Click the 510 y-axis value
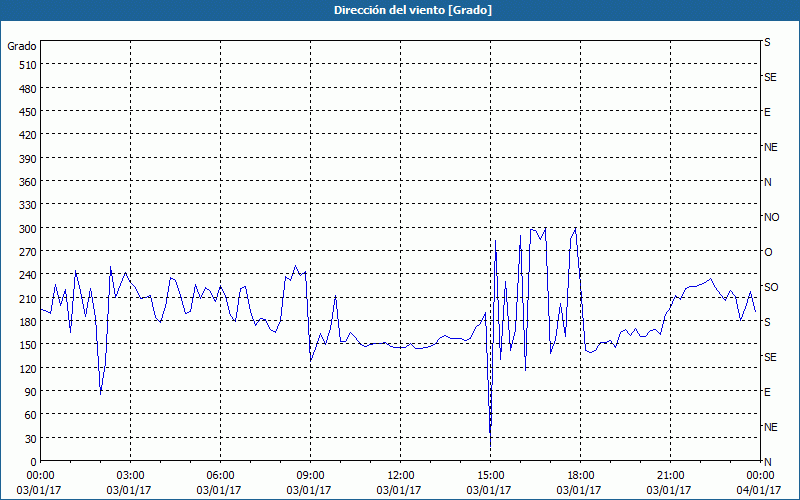This screenshot has width=800, height=500. click(28, 65)
